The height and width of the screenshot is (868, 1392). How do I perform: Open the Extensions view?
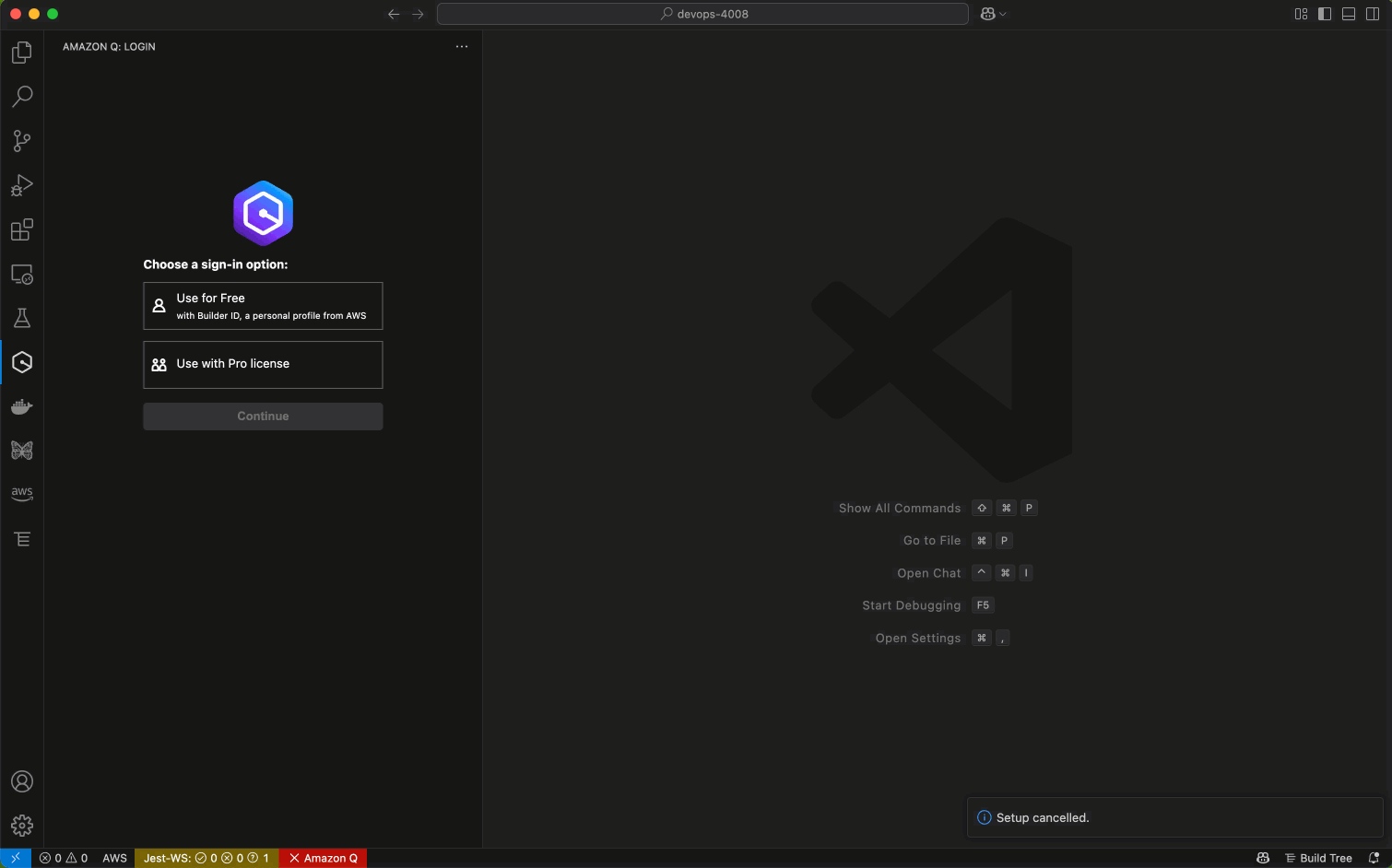tap(22, 229)
